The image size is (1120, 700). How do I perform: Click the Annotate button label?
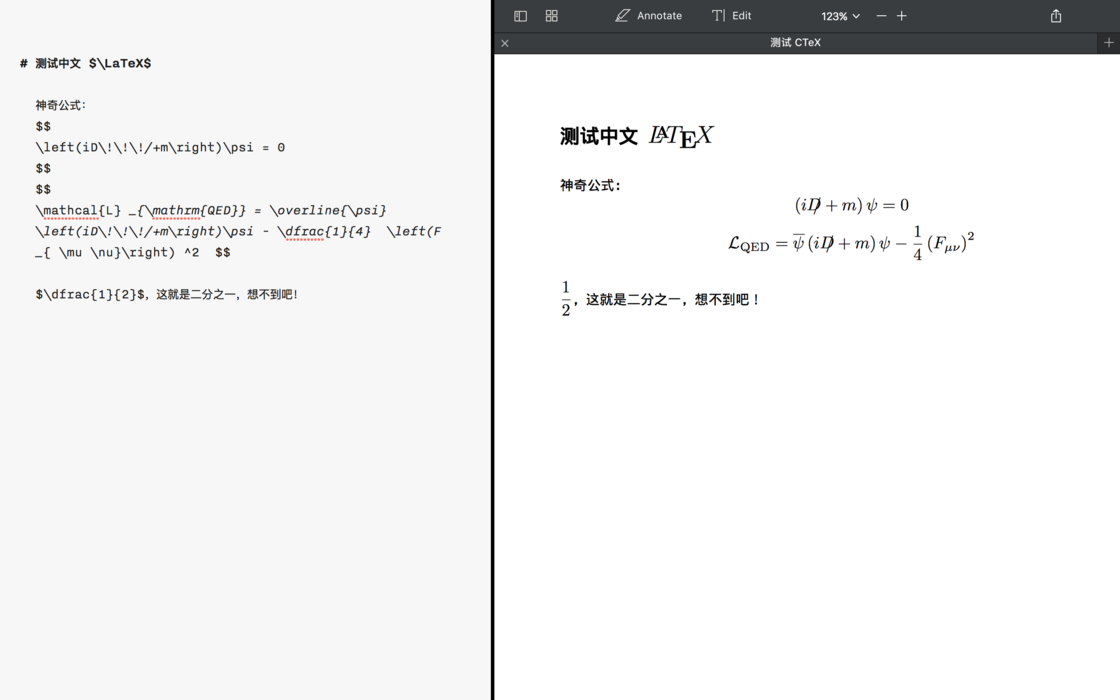tap(659, 15)
